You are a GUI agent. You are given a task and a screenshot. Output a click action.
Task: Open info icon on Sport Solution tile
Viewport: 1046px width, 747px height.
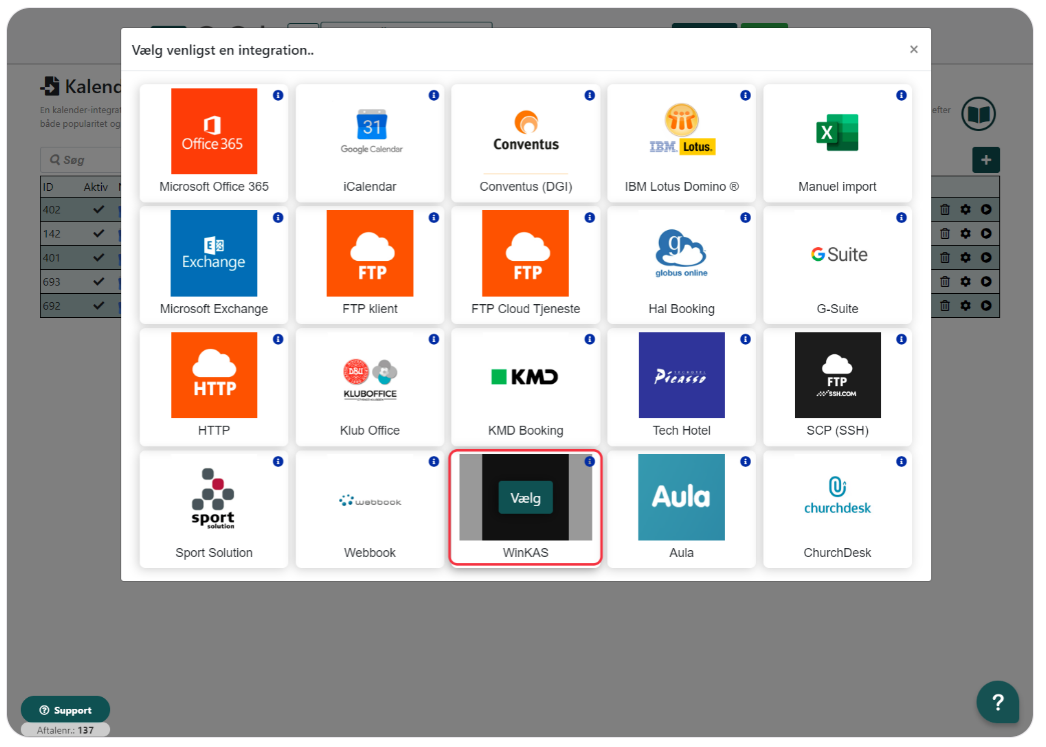[278, 462]
